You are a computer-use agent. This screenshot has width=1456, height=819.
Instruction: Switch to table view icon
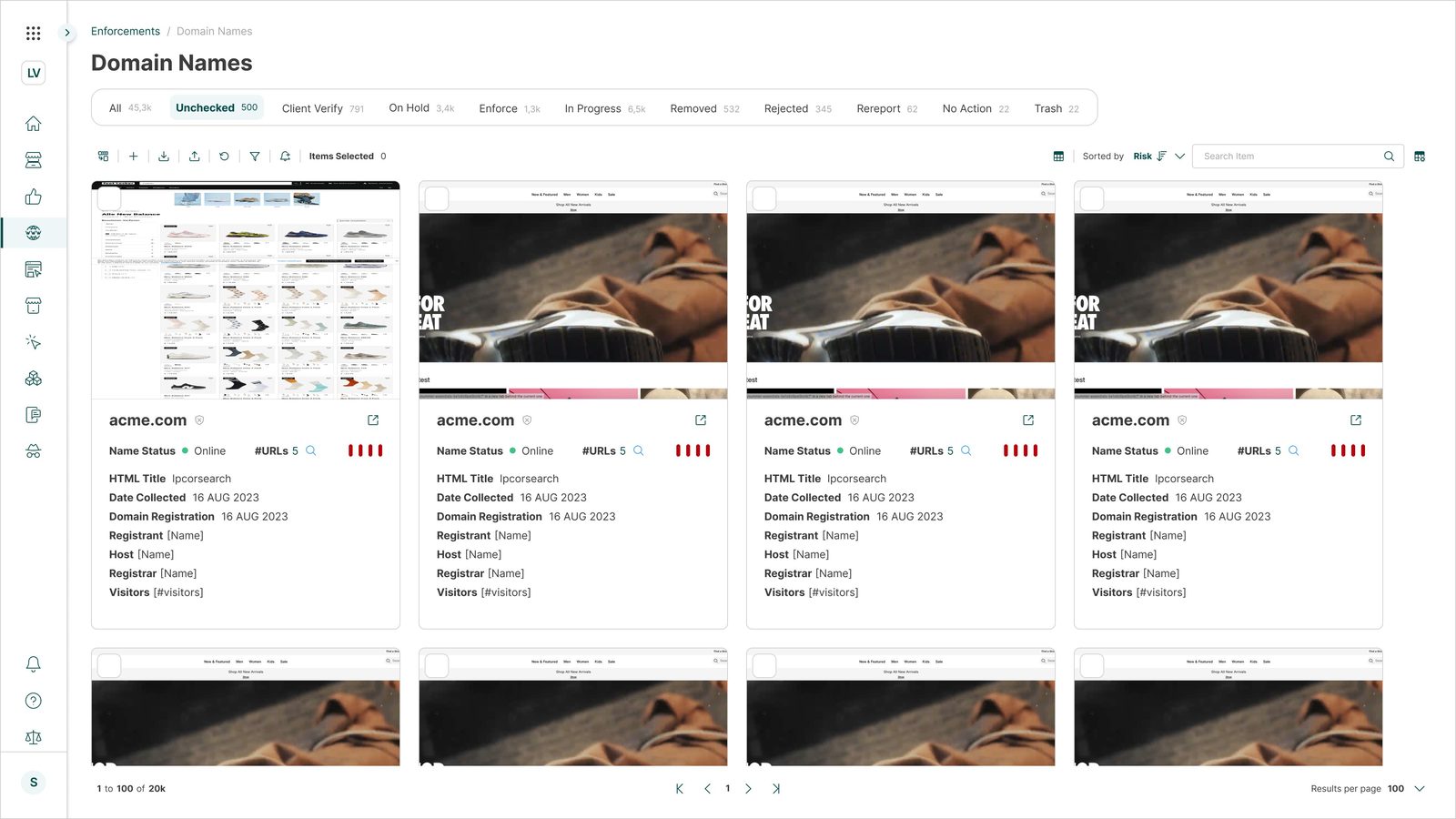[x=1058, y=157]
